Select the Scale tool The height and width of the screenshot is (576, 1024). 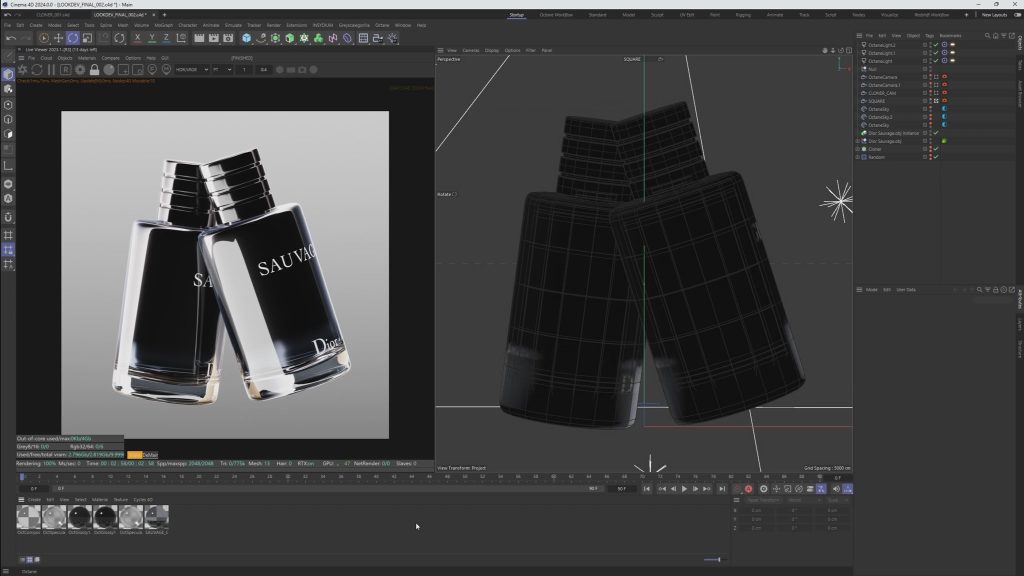pos(87,39)
